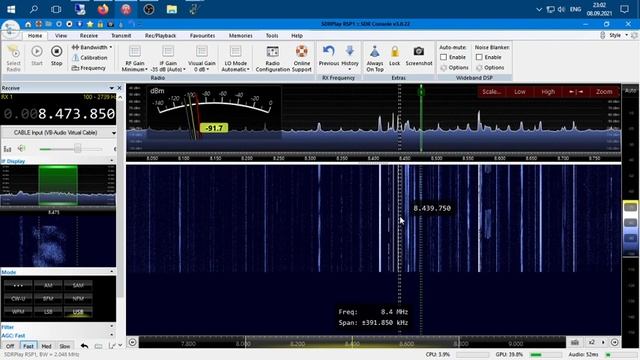Open Radio Configuration
The height and width of the screenshot is (360, 640).
pos(272,58)
